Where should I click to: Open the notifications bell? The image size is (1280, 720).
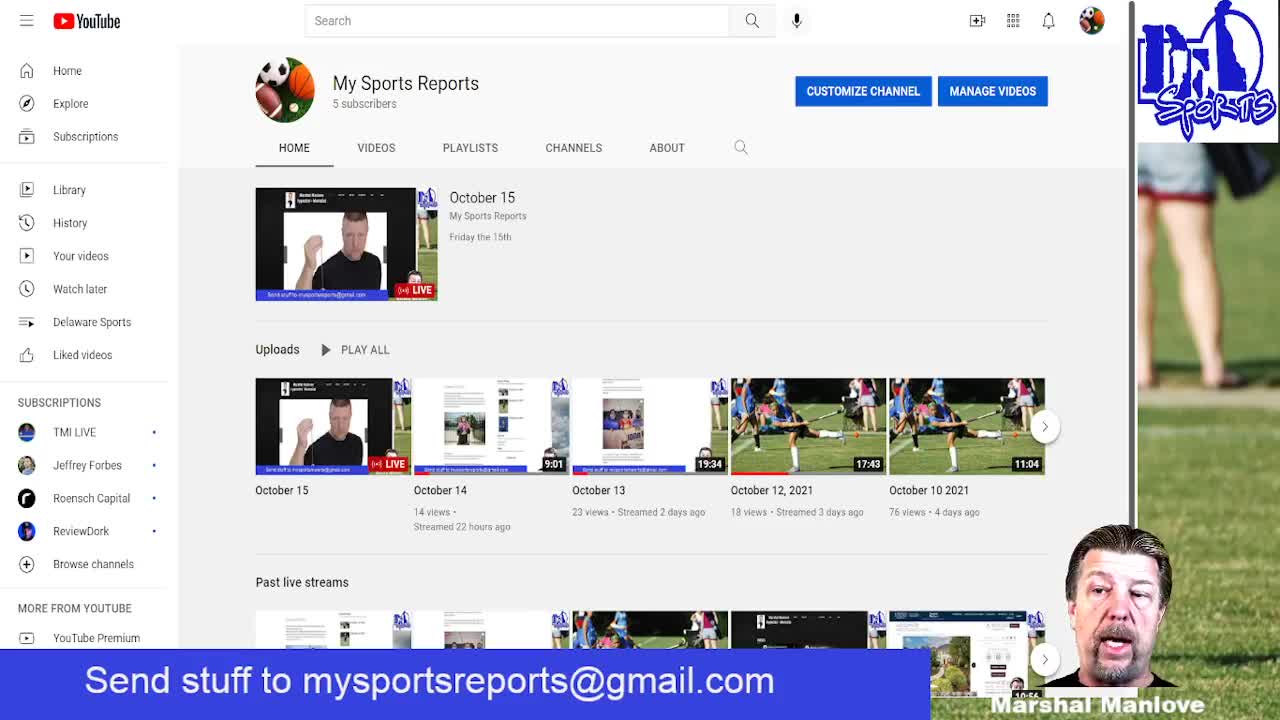tap(1048, 21)
